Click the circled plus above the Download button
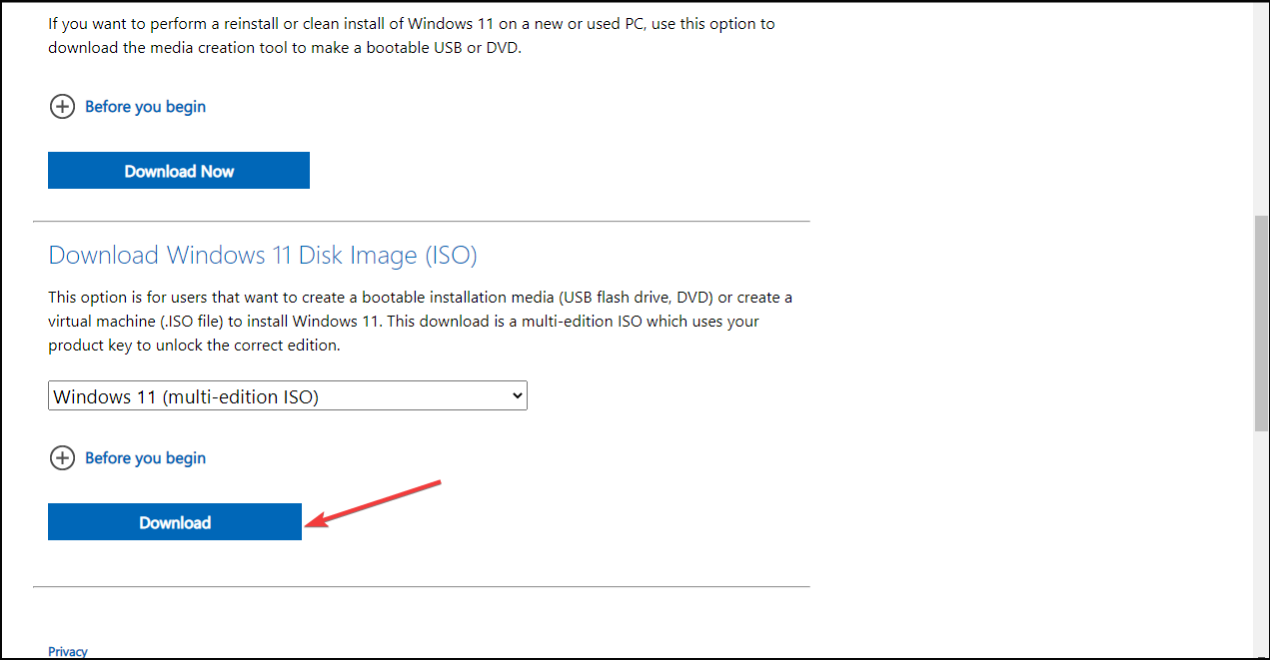This screenshot has height=660, width=1270. pyautogui.click(x=62, y=458)
